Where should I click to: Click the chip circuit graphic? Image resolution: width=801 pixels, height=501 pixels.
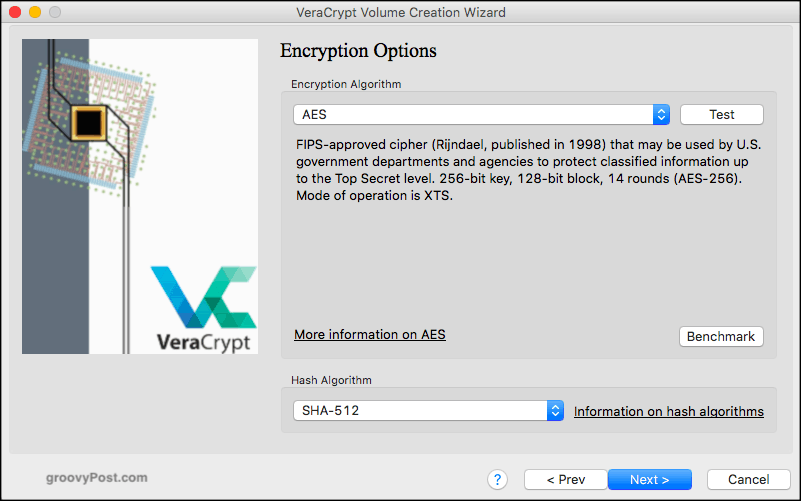(89, 123)
